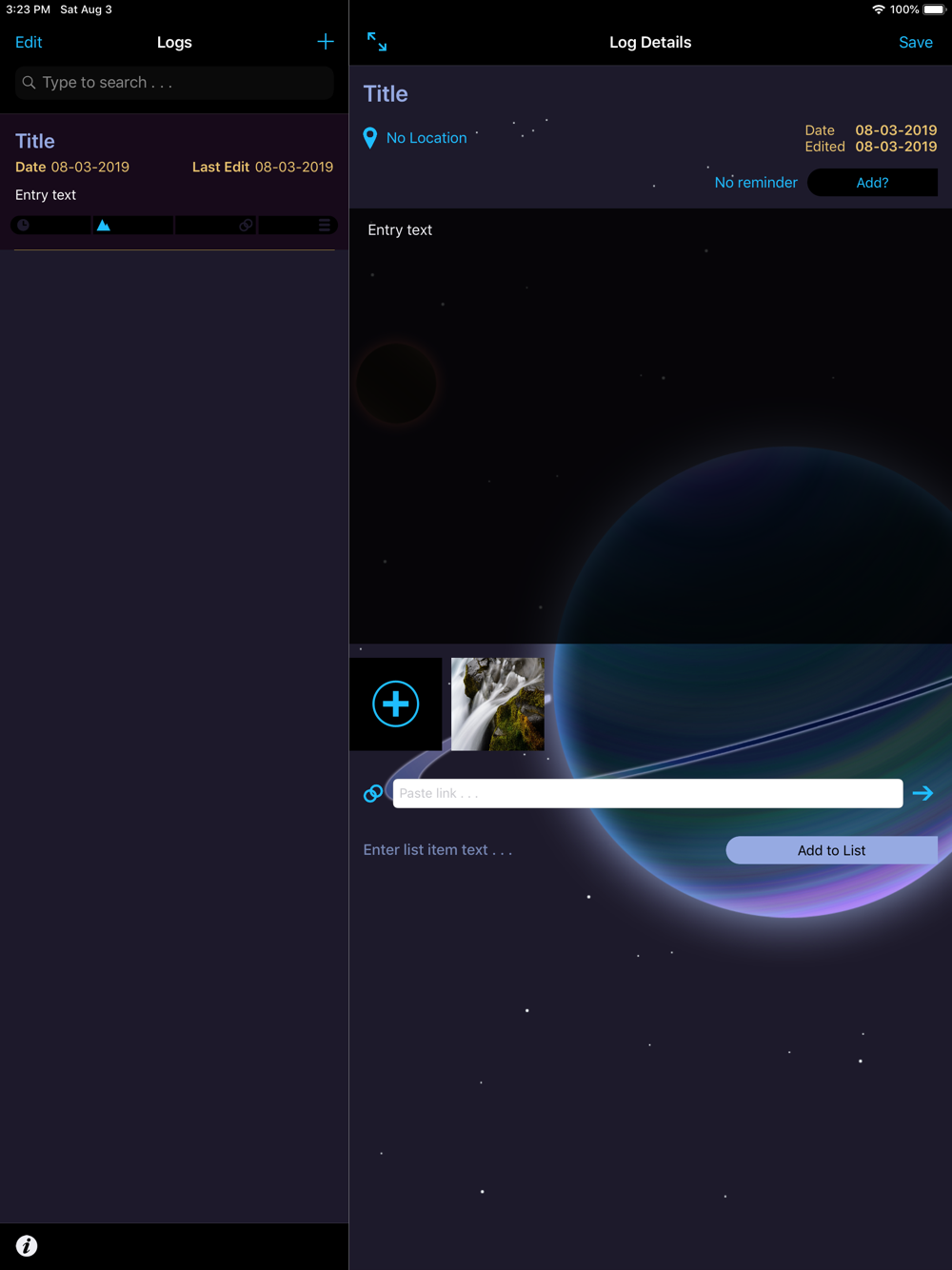The image size is (952, 1270).
Task: Tap the Log Details header title
Action: coord(650,42)
